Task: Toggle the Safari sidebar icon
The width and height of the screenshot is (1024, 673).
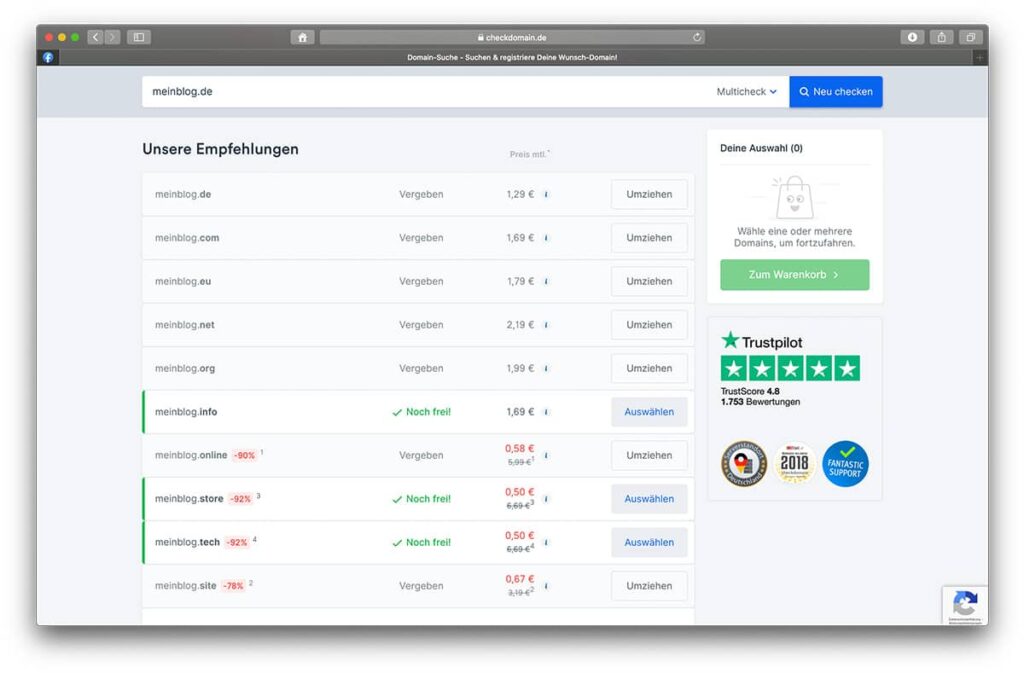Action: pos(139,37)
